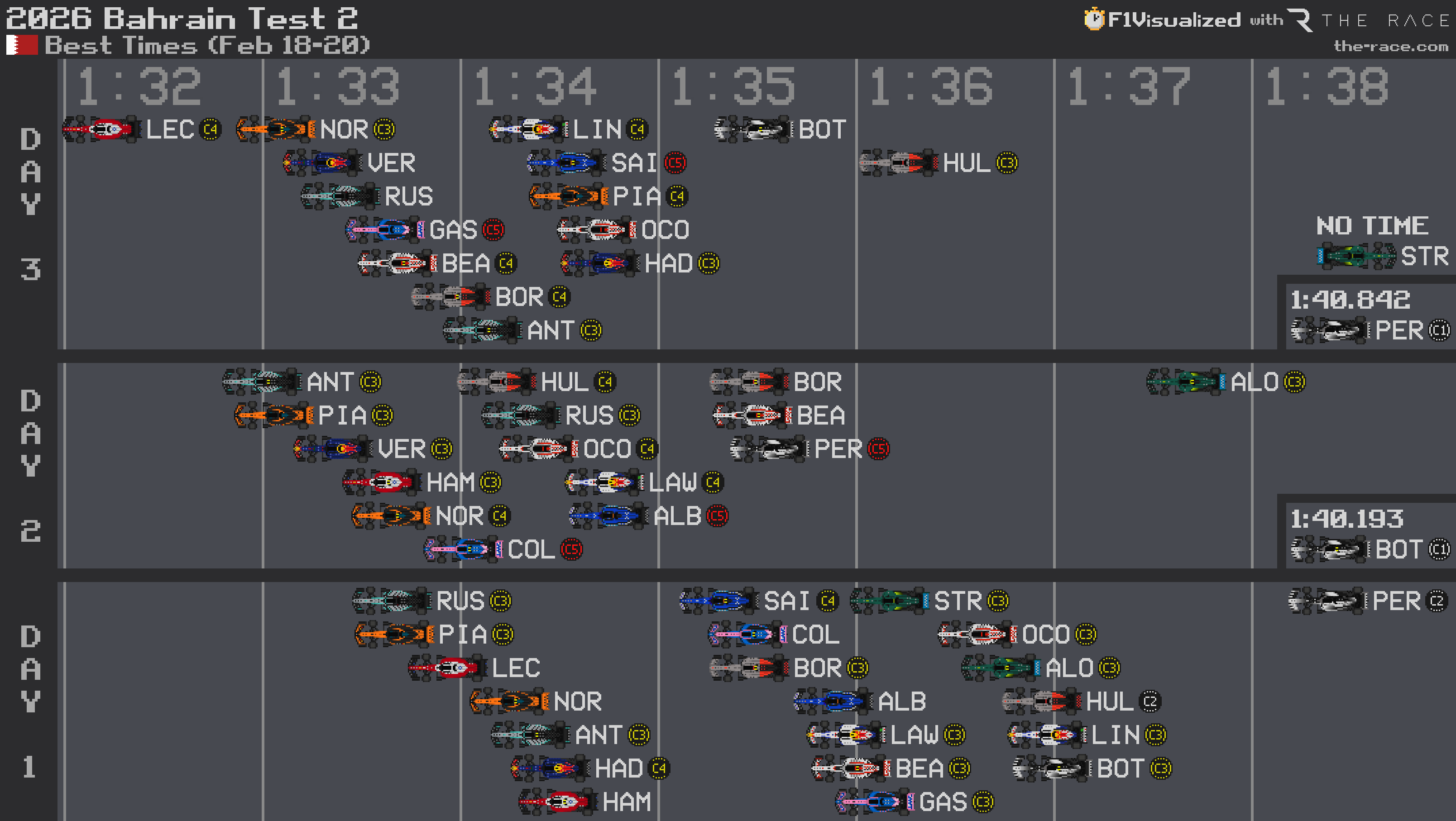Click the F1Visualized stopwatch logo
This screenshot has width=1456, height=821.
(1095, 19)
